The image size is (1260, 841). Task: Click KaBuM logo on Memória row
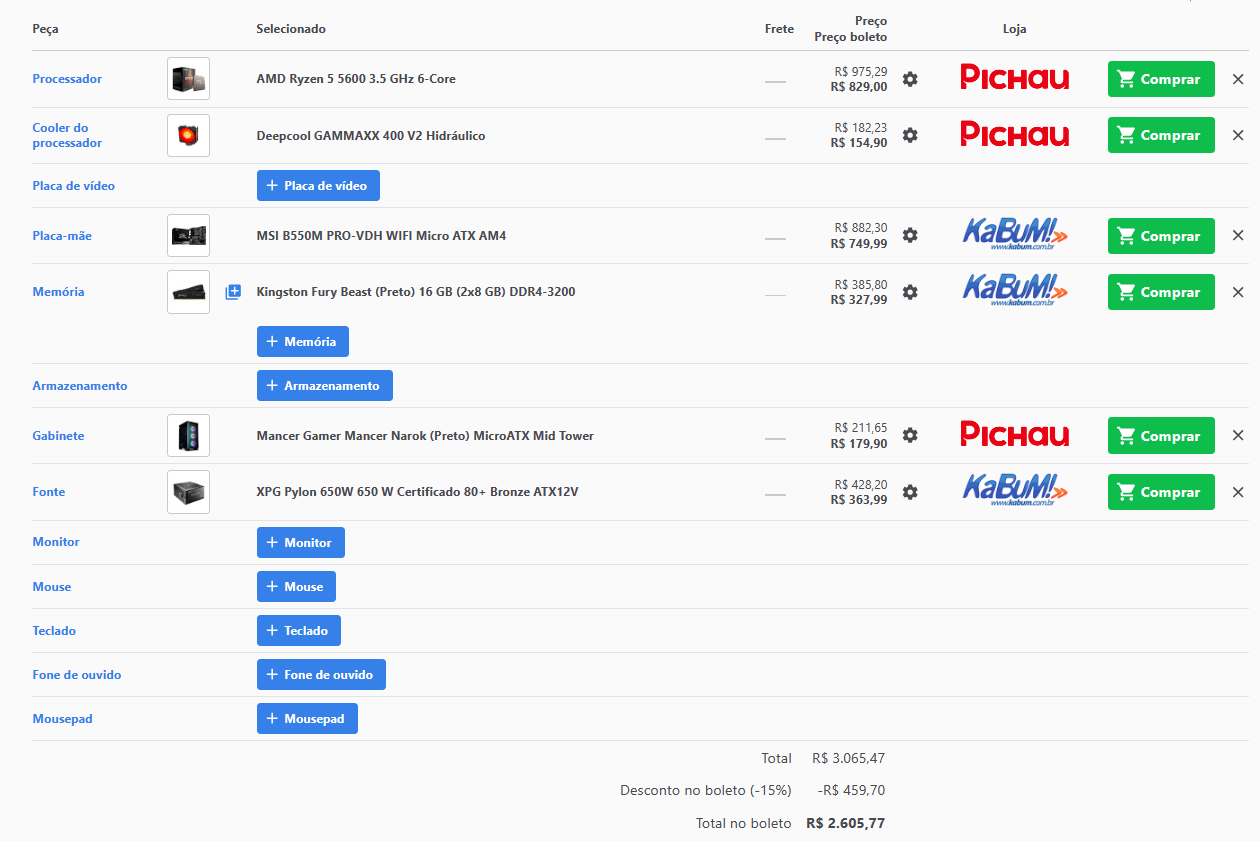[1015, 291]
